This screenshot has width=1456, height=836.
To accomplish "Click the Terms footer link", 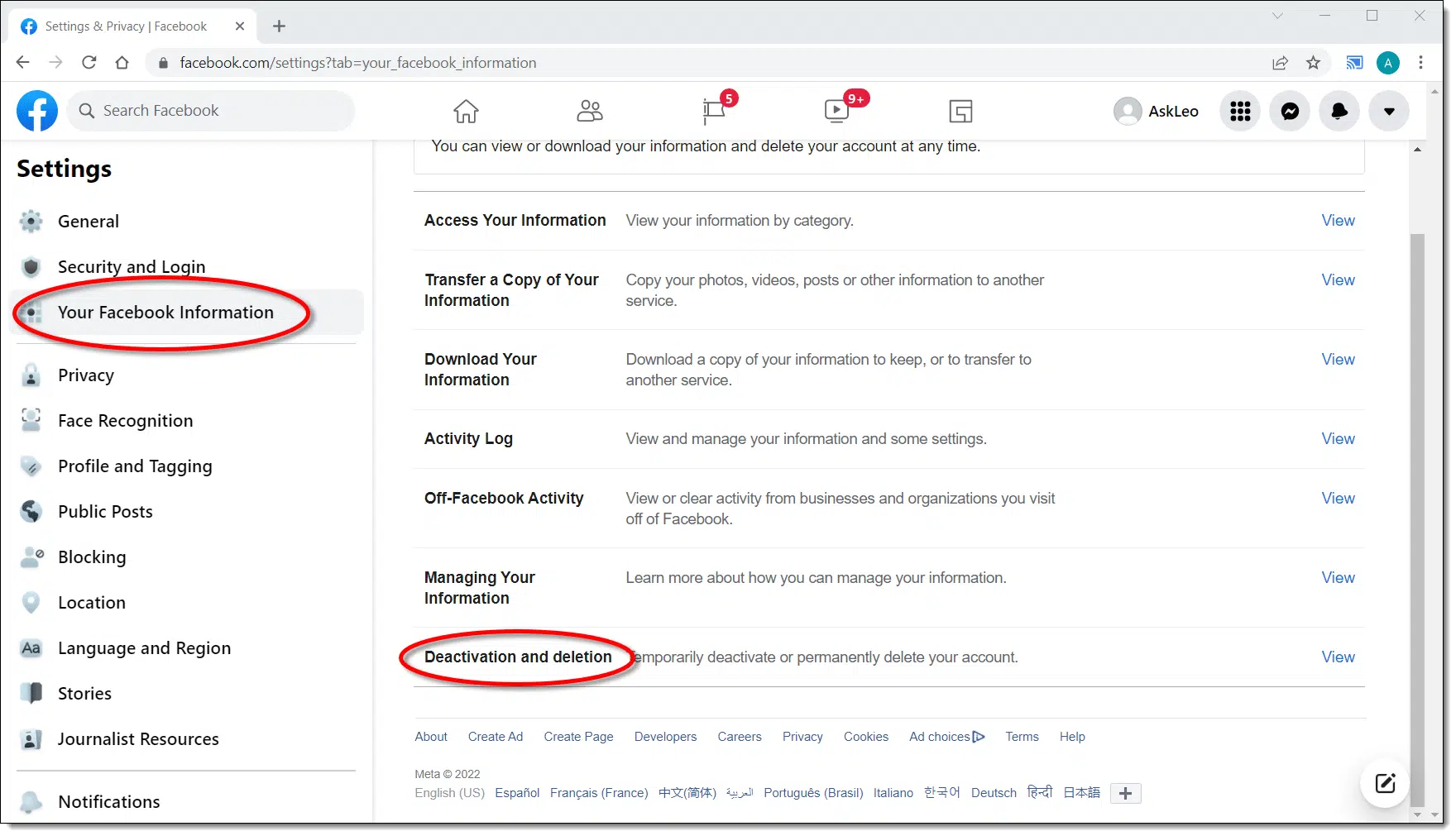I will 1022,737.
